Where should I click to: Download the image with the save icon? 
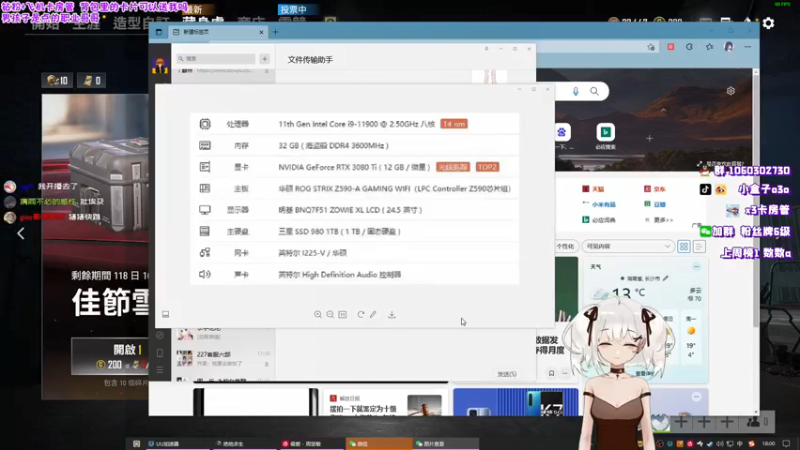pyautogui.click(x=391, y=314)
